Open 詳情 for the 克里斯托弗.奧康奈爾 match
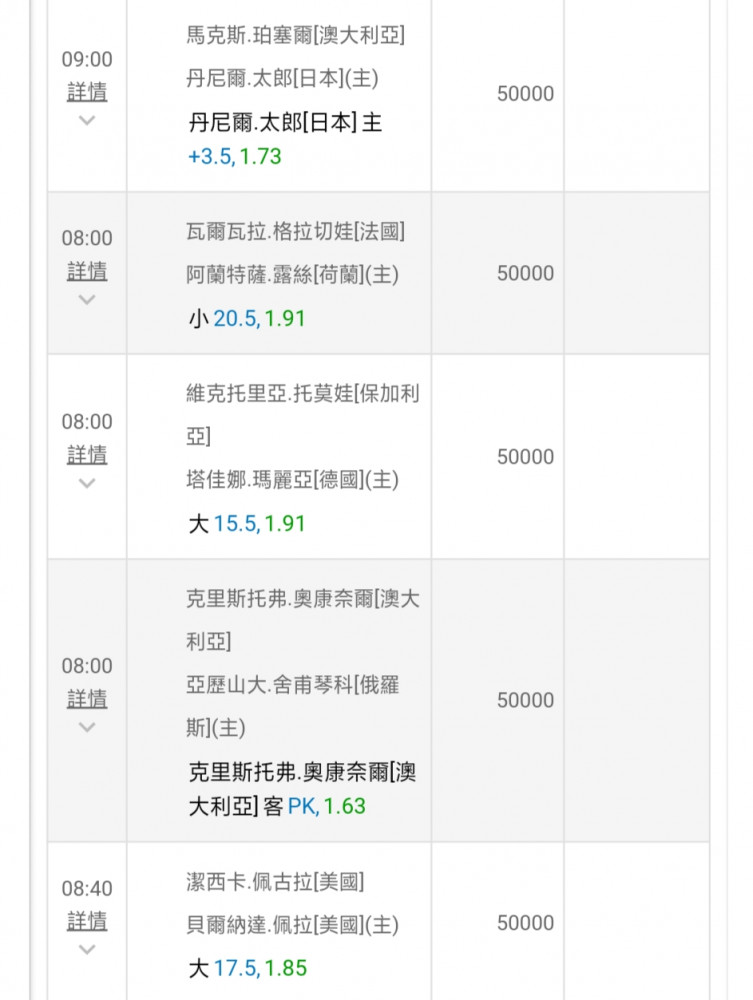Image resolution: width=753 pixels, height=1000 pixels. tap(87, 698)
